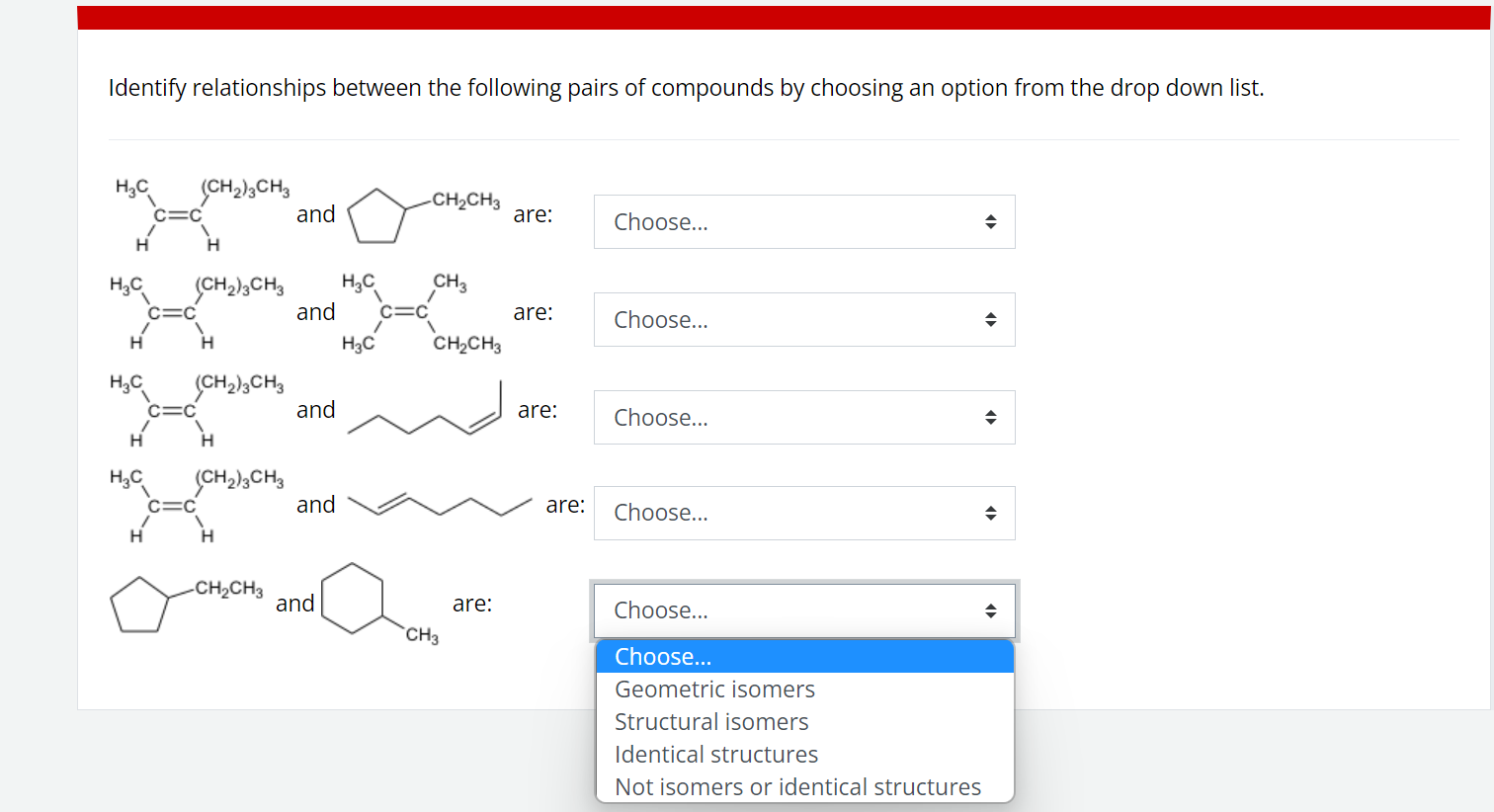Screen dimensions: 1494x812
Task: Click the 1-hexene skeletal structure in third row
Action: (426, 410)
